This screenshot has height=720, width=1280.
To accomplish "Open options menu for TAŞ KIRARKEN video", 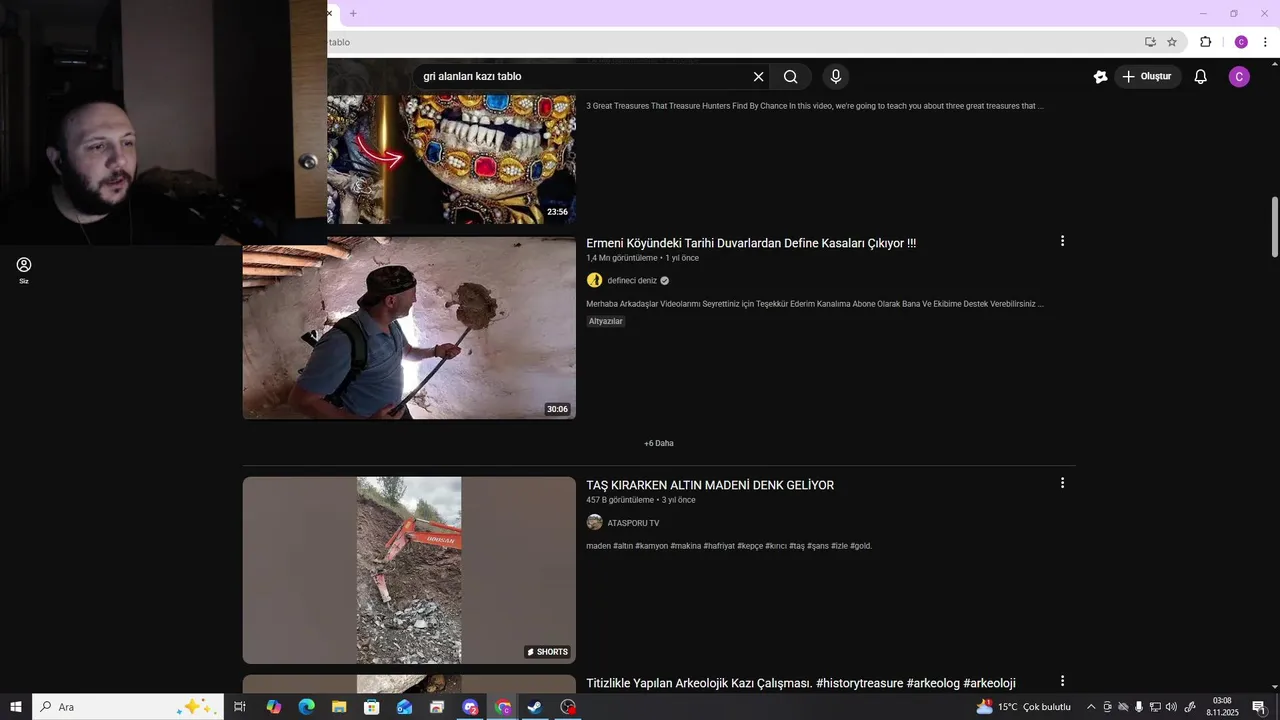I will tap(1062, 483).
